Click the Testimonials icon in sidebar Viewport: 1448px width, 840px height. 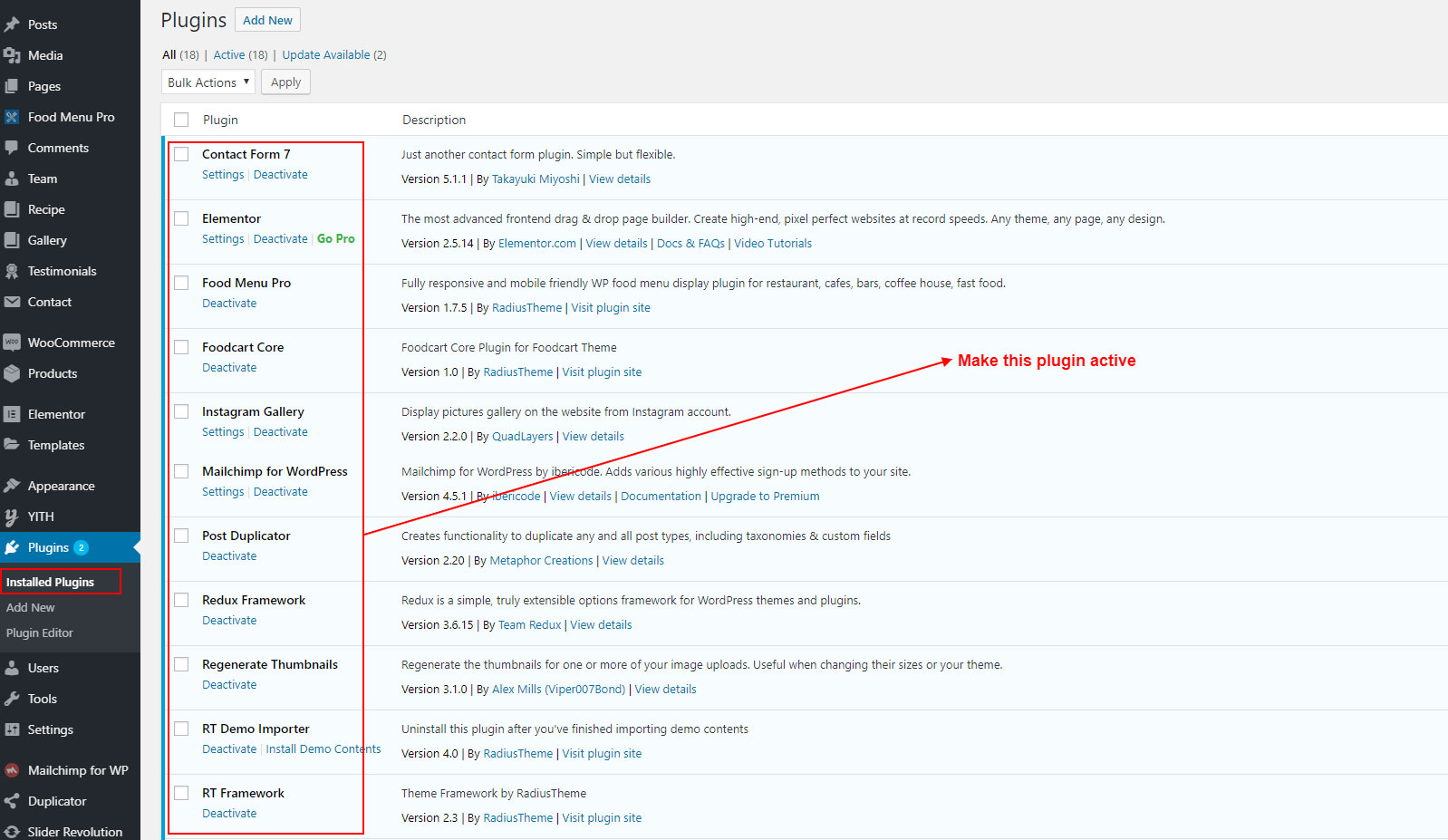click(12, 271)
